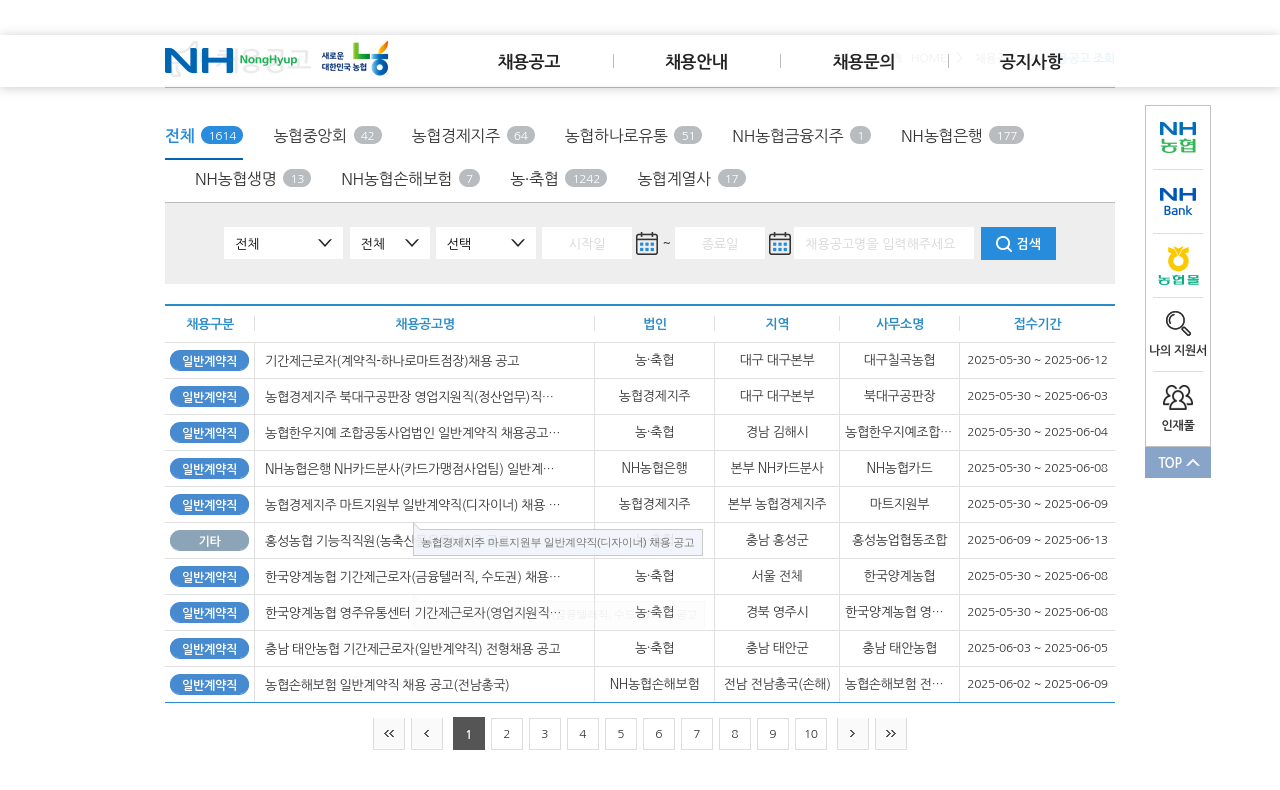Open the 채용문의 menu
This screenshot has width=1280, height=790.
(x=864, y=61)
